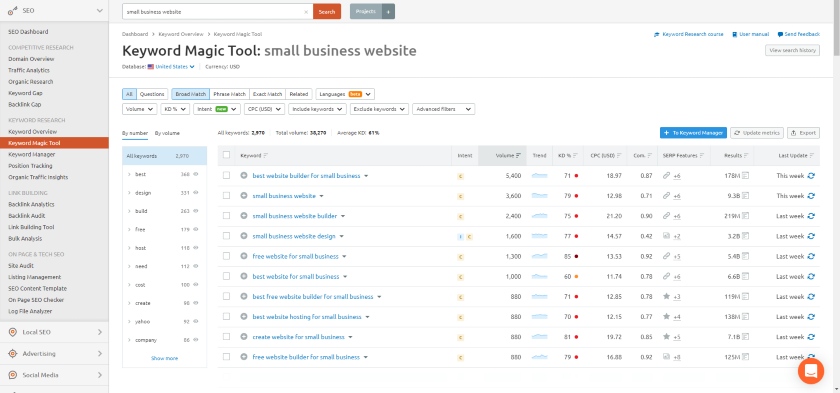Viewport: 840px width, 393px height.
Task: Refresh the 'small business website design' row
Action: (x=811, y=236)
